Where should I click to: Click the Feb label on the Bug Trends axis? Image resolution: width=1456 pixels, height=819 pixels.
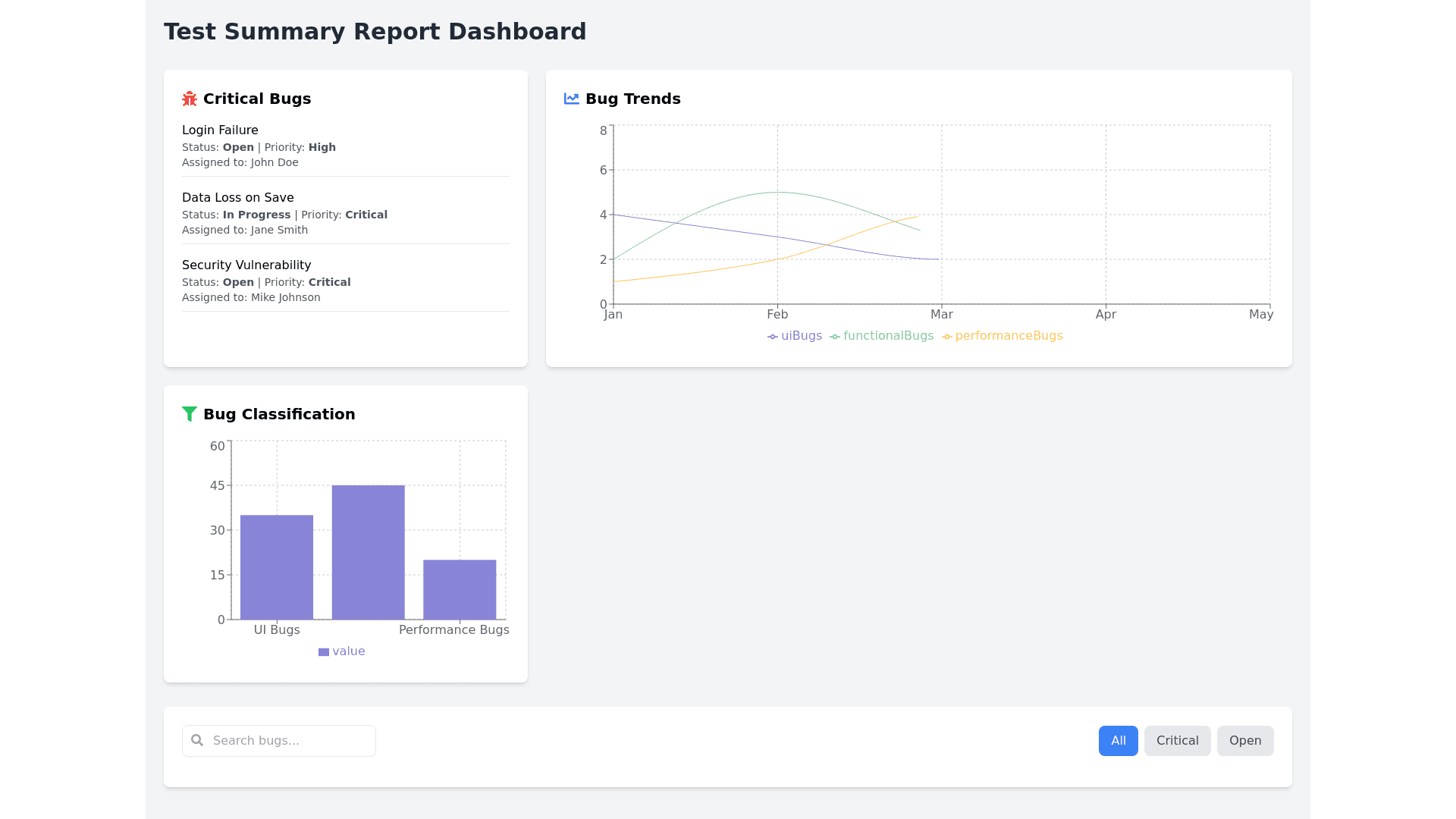point(777,315)
